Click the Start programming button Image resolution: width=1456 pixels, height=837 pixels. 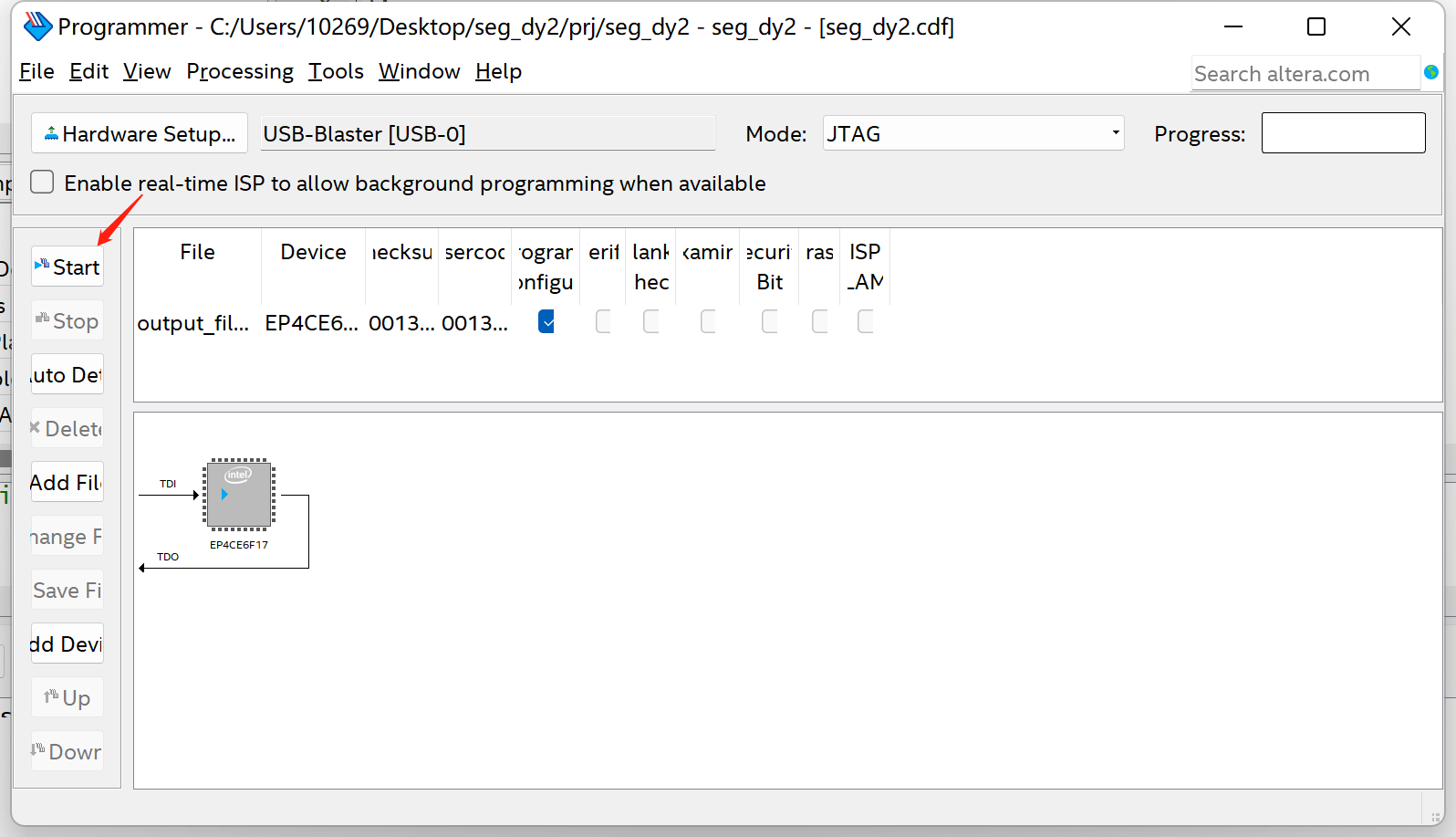pos(68,267)
